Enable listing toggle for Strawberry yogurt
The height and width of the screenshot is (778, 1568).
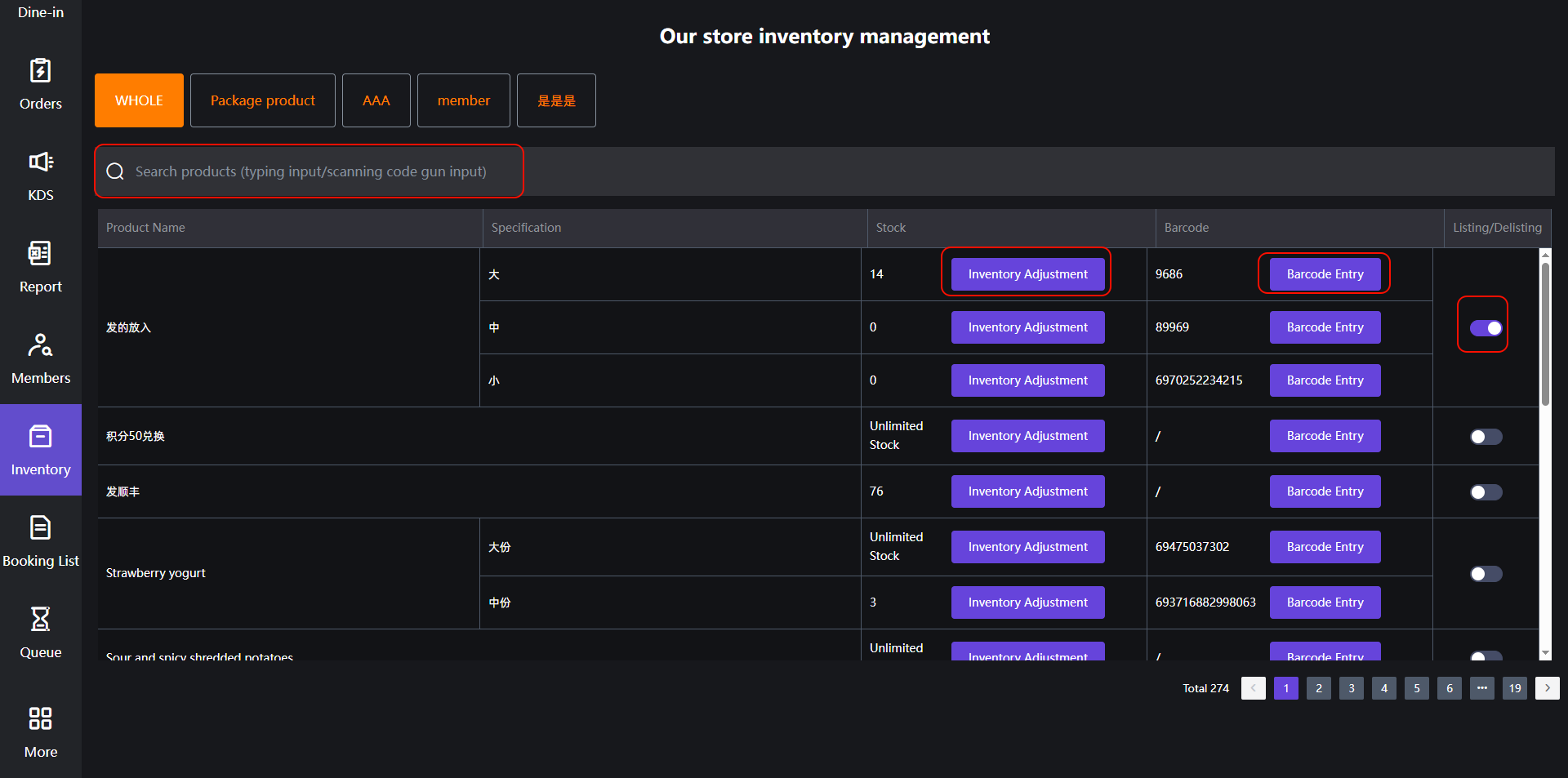coord(1486,574)
